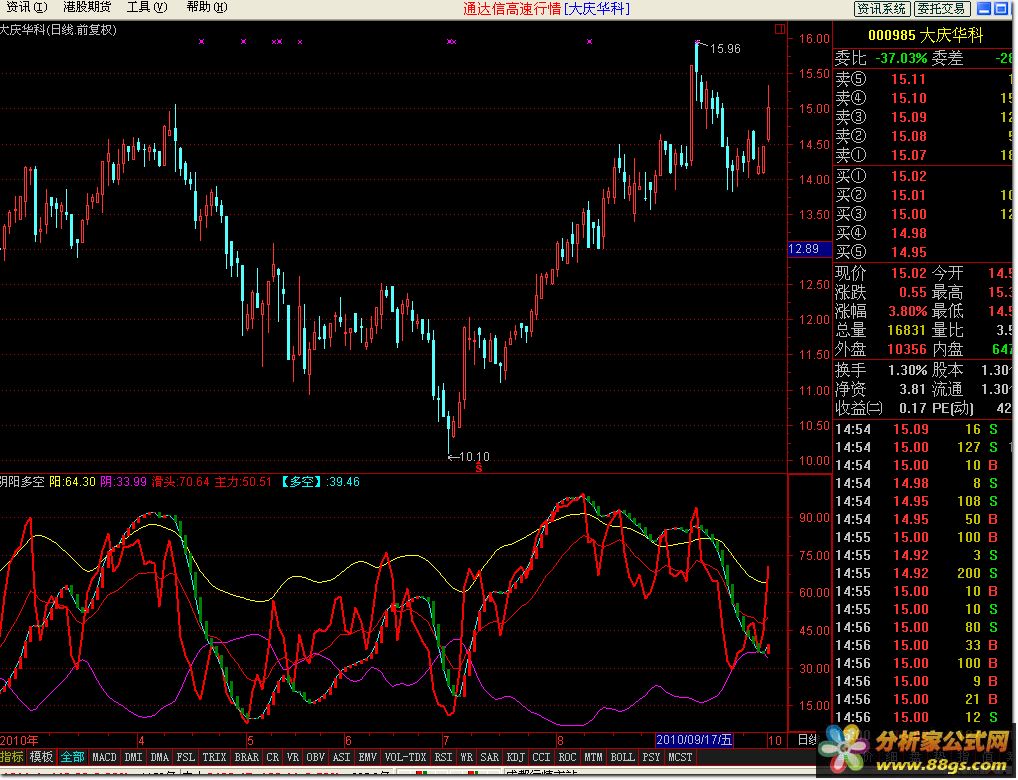Click the 换手 1.30% value

coord(907,371)
